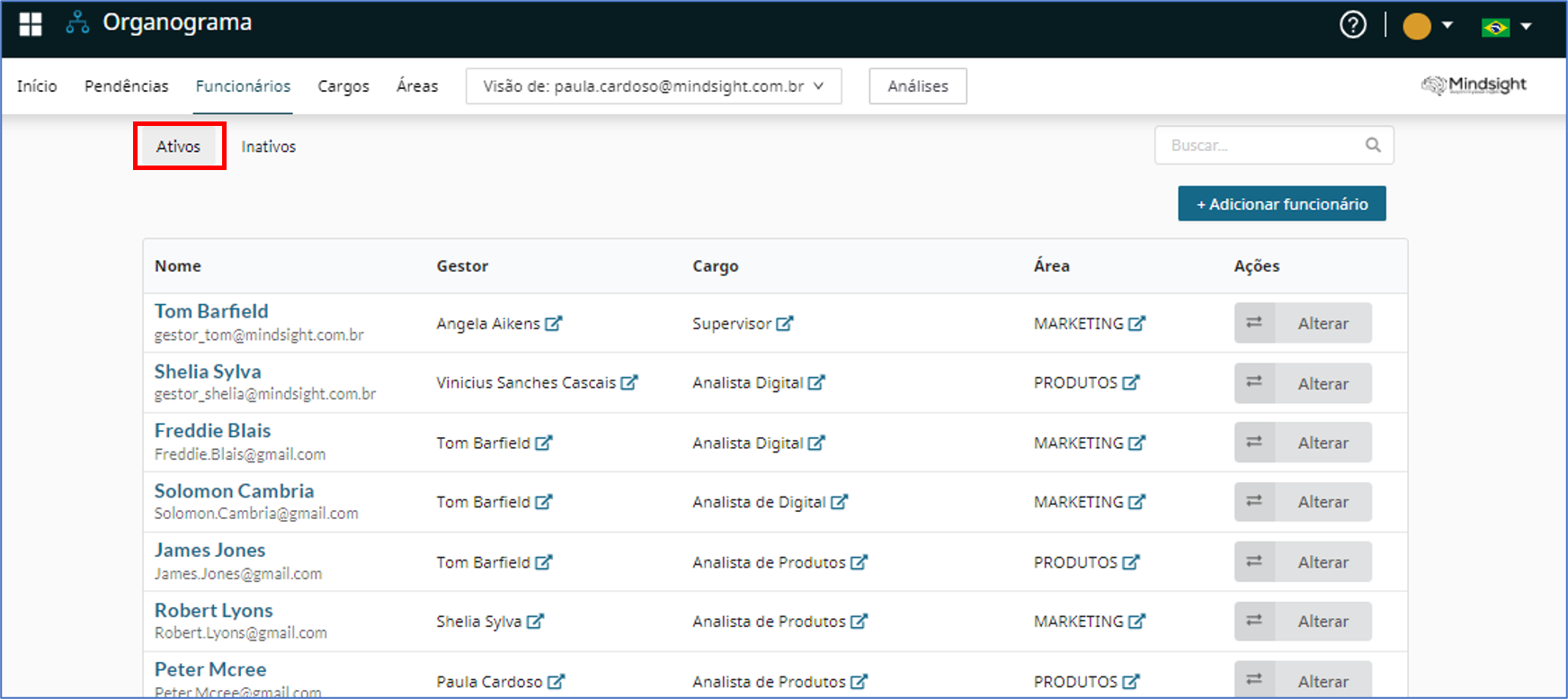
Task: Open Tom Barfield gestor link icon in Freddie Blais row
Action: click(x=544, y=443)
